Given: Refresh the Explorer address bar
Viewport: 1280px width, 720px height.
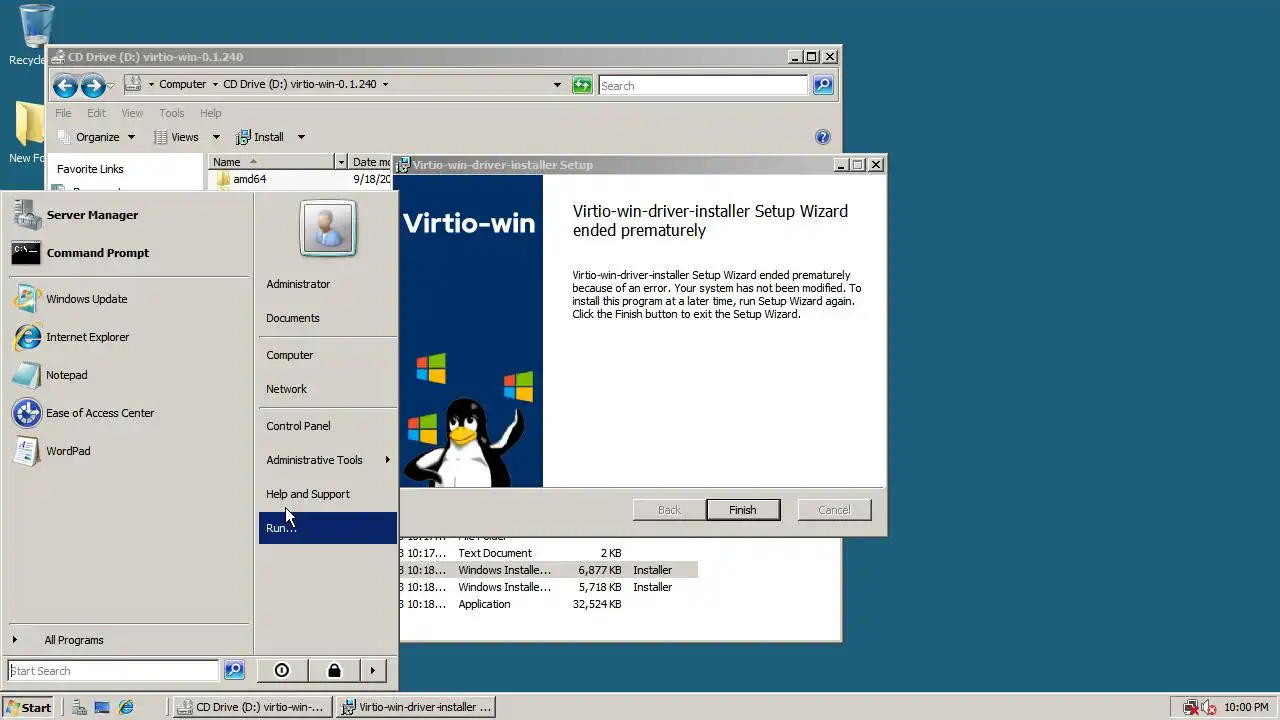Looking at the screenshot, I should [x=582, y=85].
